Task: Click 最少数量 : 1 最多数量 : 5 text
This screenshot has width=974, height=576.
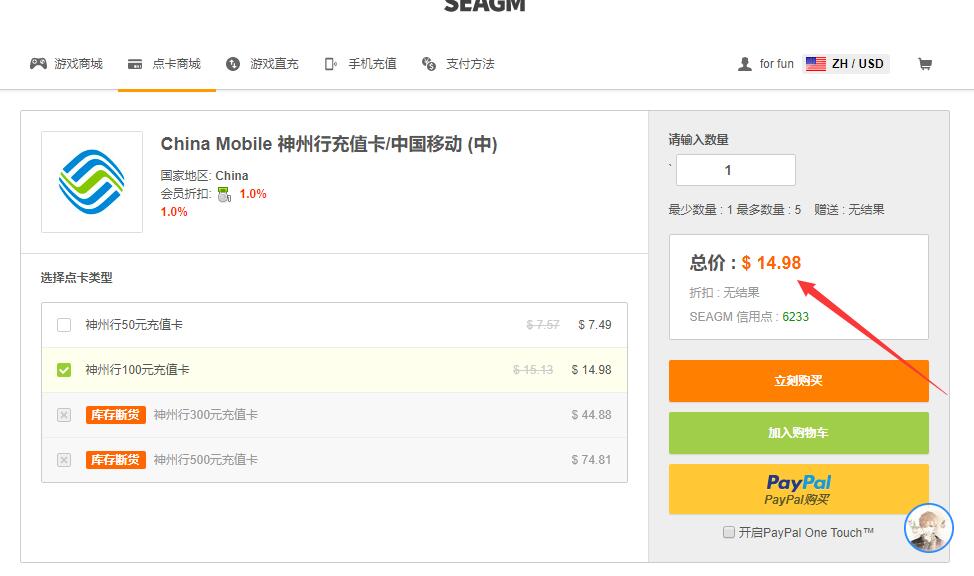Action: click(x=735, y=209)
